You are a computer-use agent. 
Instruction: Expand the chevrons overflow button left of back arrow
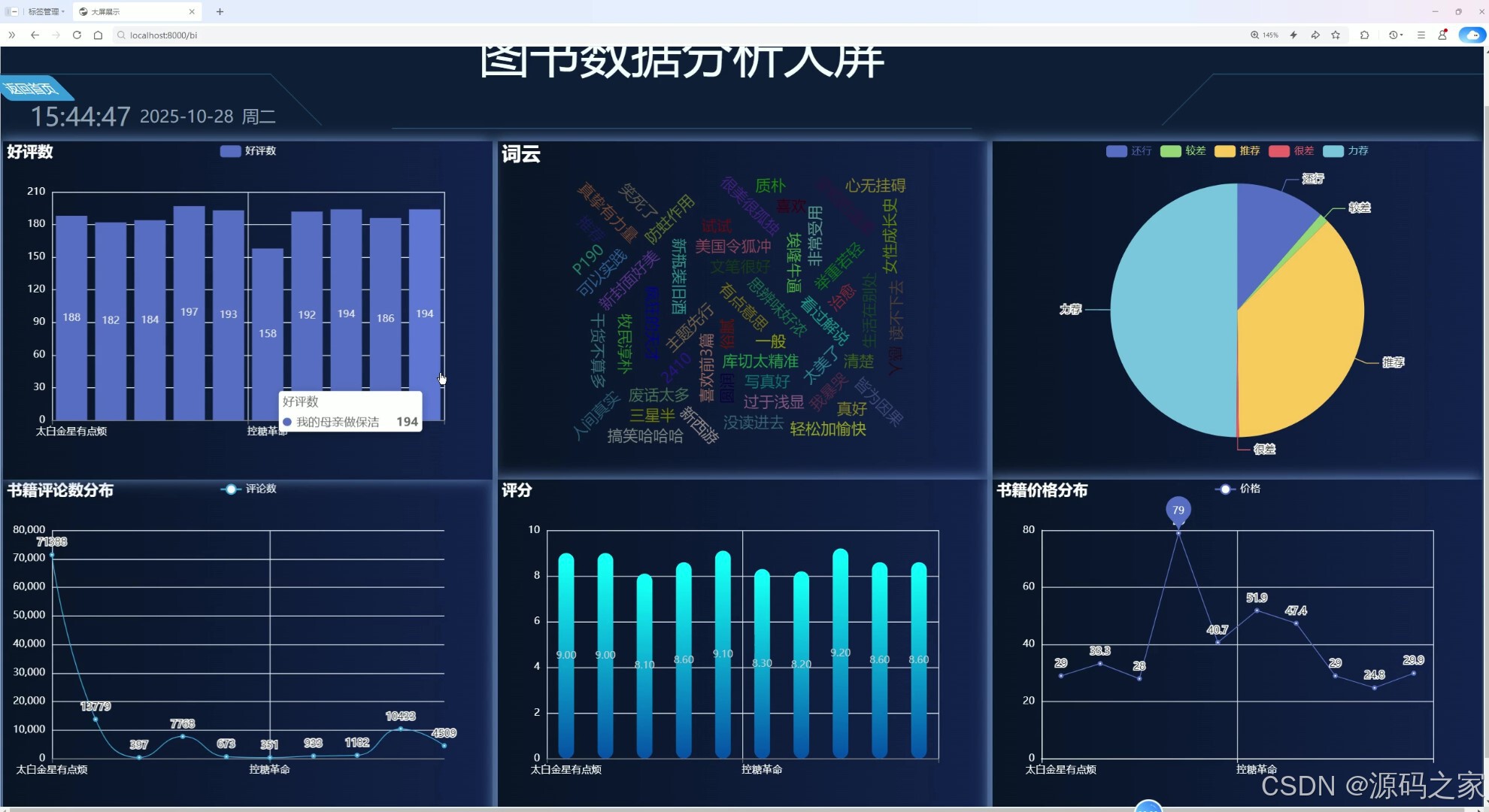11,35
